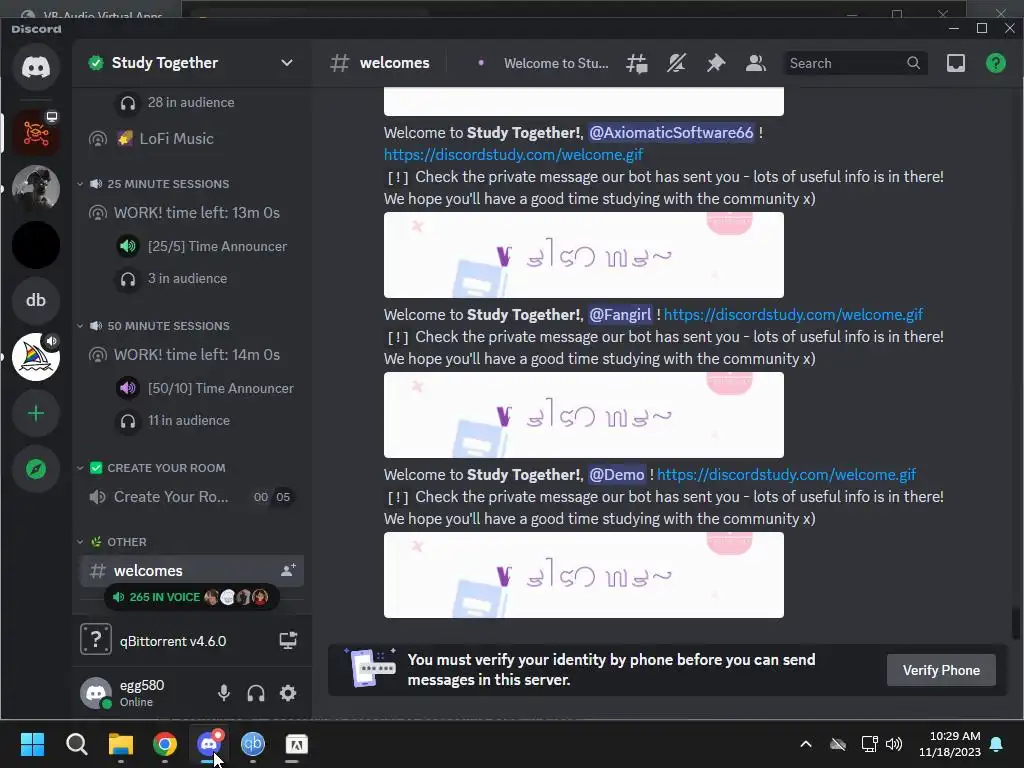Toggle the member list
Screen dimensions: 1024x768
(x=756, y=63)
